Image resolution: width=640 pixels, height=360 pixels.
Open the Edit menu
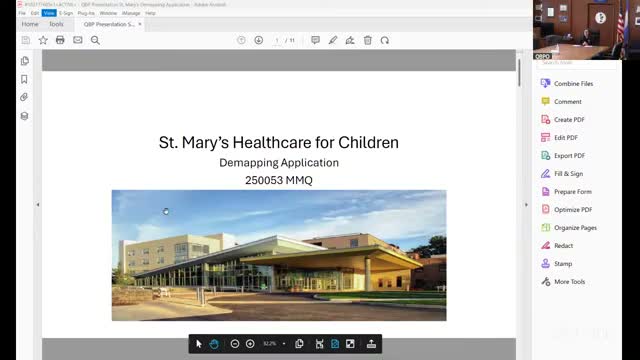[35, 13]
